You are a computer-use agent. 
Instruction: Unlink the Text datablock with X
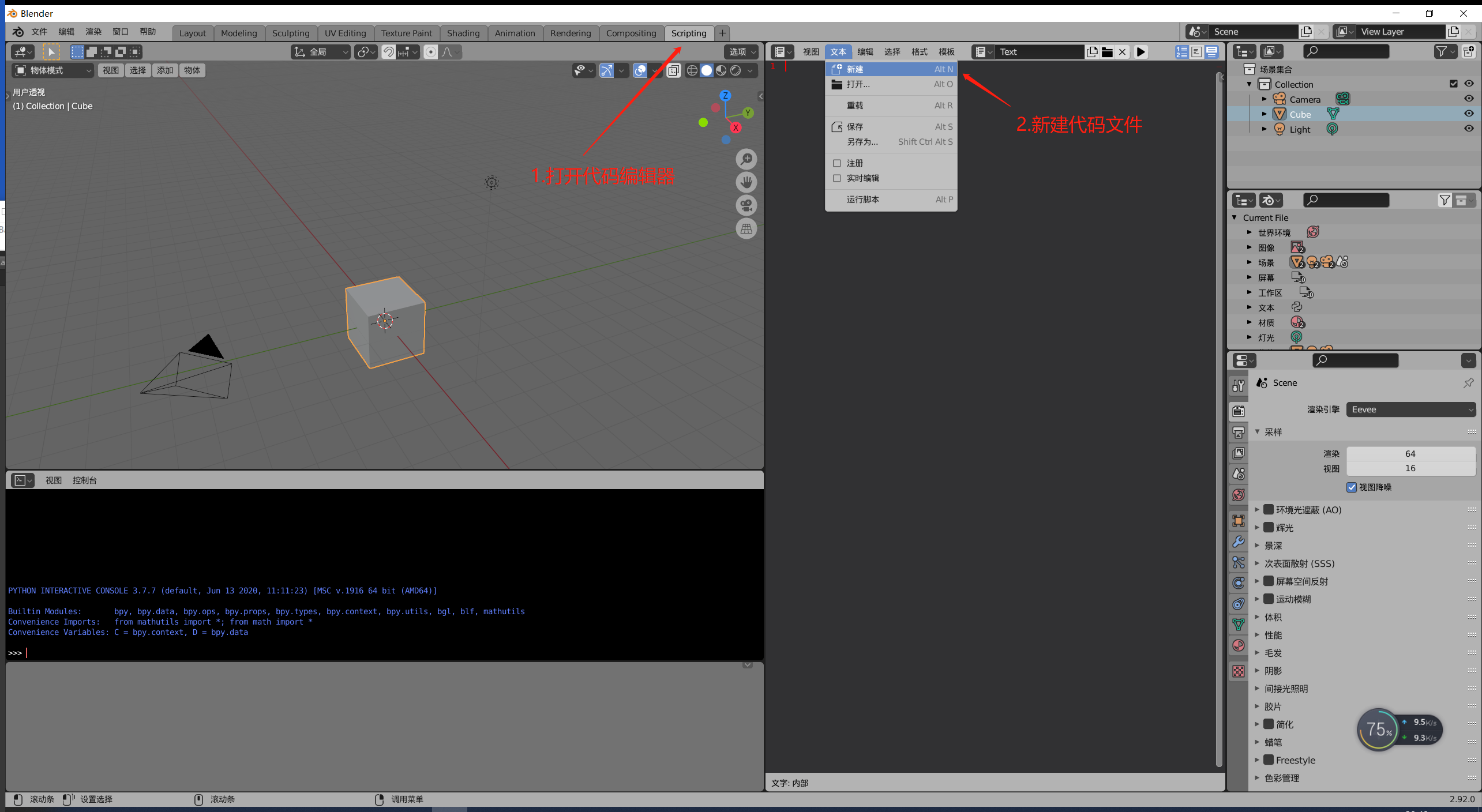tap(1122, 52)
